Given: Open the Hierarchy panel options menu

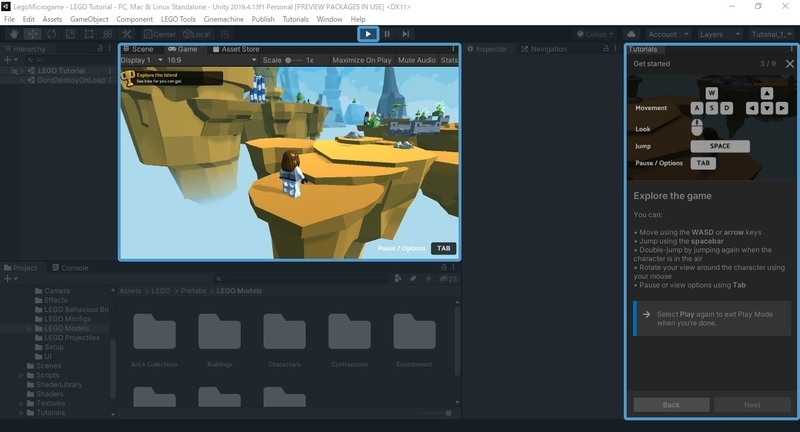Looking at the screenshot, I should 109,48.
